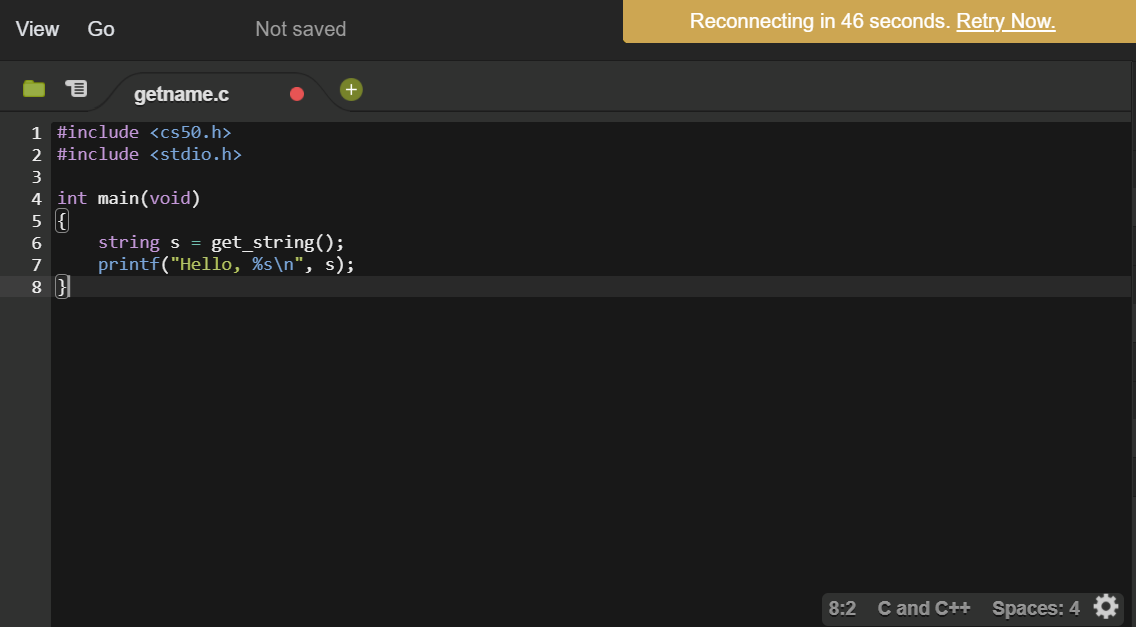Screen dimensions: 1136x627
Task: Click the printf call on line 7
Action: pyautogui.click(x=123, y=265)
